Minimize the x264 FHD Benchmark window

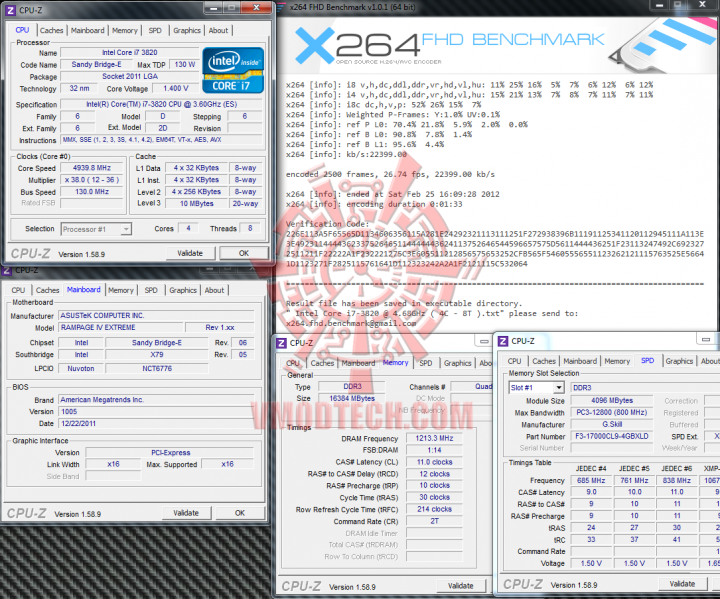point(660,6)
